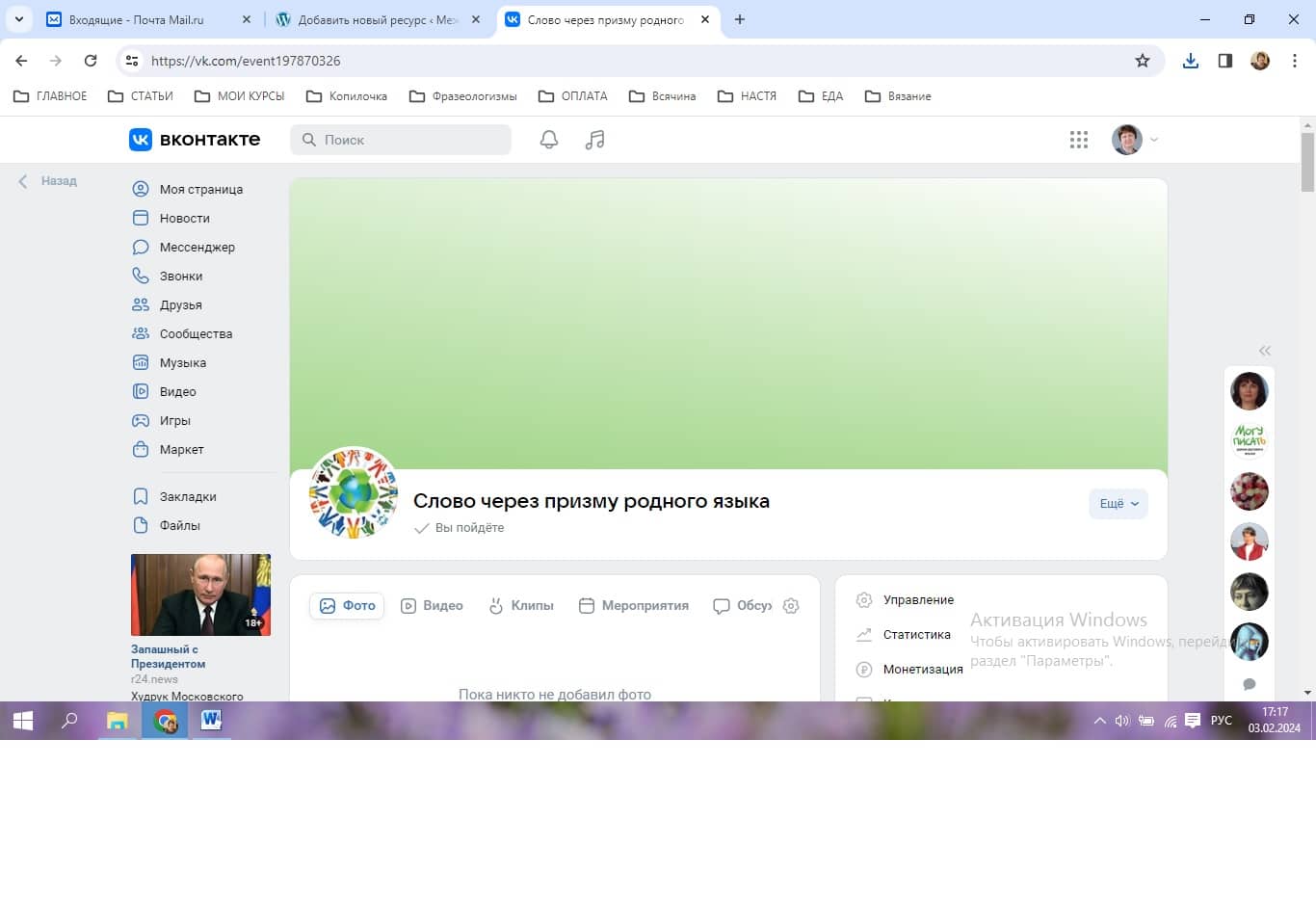
Task: Click the VK search field
Action: (x=401, y=140)
